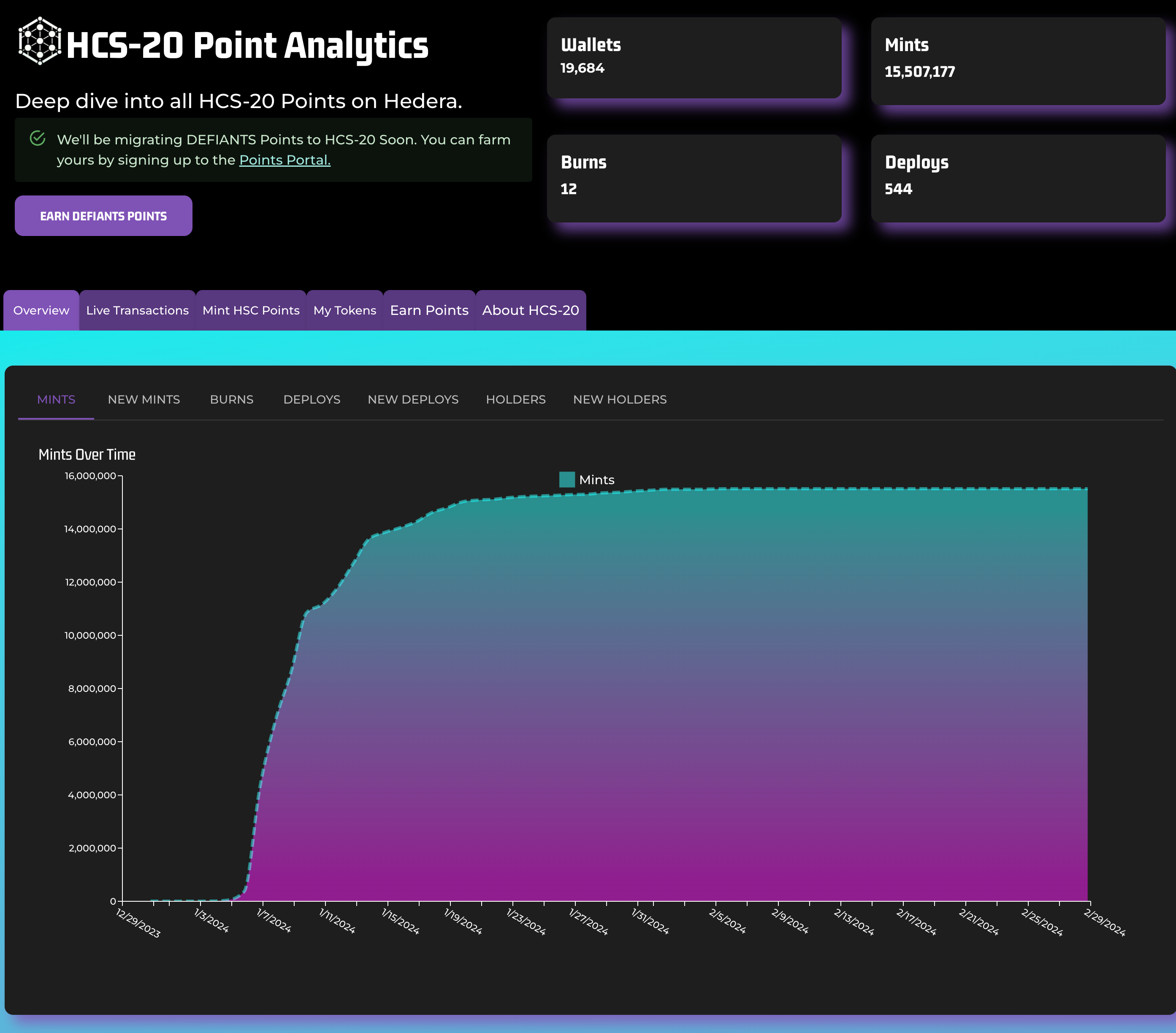
Task: Click the EARN DEFIANTS POINTS button
Action: click(103, 215)
